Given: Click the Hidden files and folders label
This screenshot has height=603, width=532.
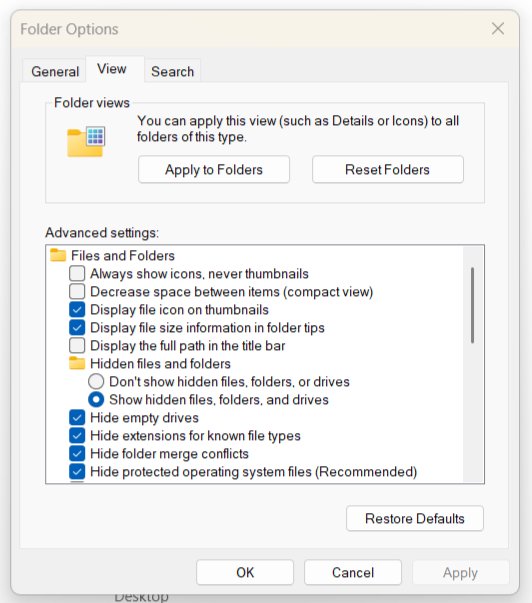Looking at the screenshot, I should (160, 364).
